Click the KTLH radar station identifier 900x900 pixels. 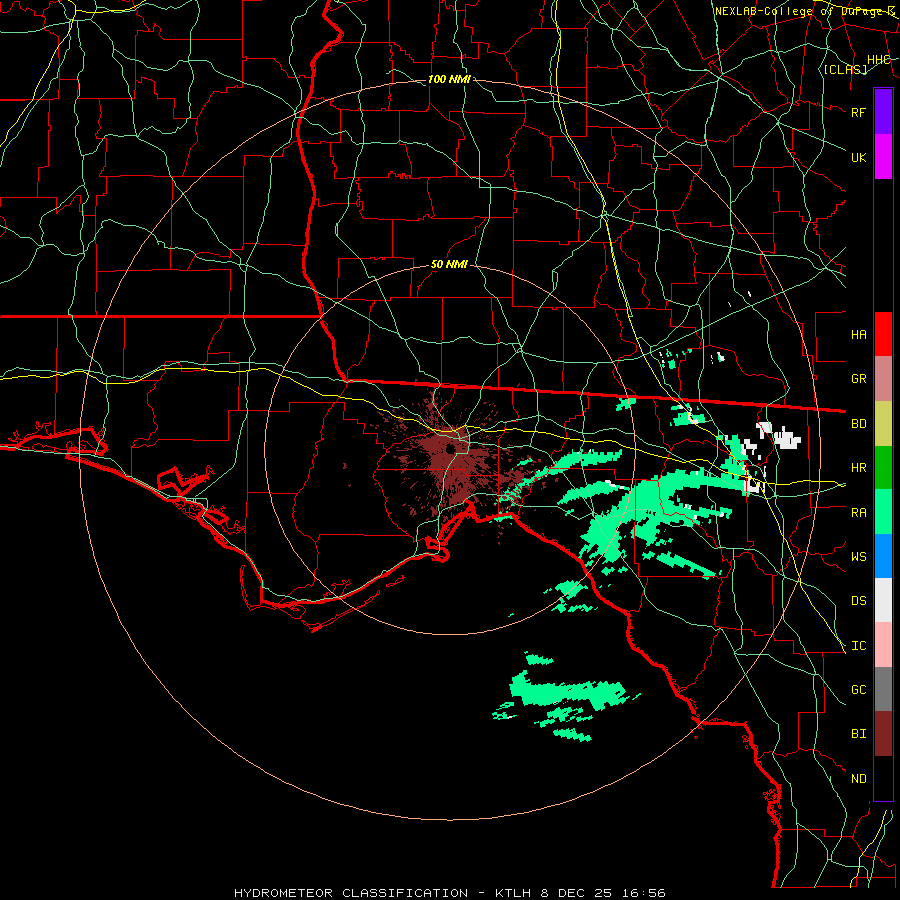(x=513, y=893)
